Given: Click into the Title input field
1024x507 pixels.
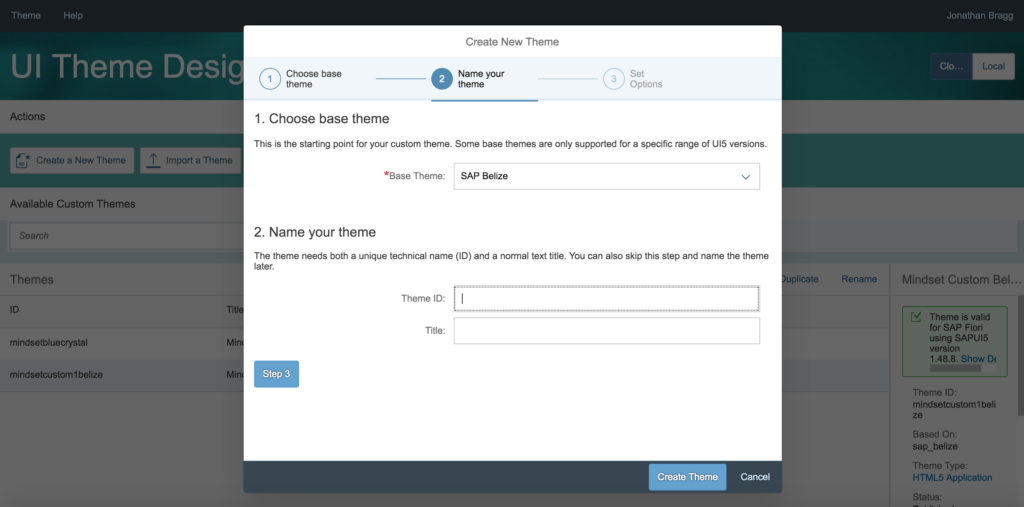Looking at the screenshot, I should [607, 331].
